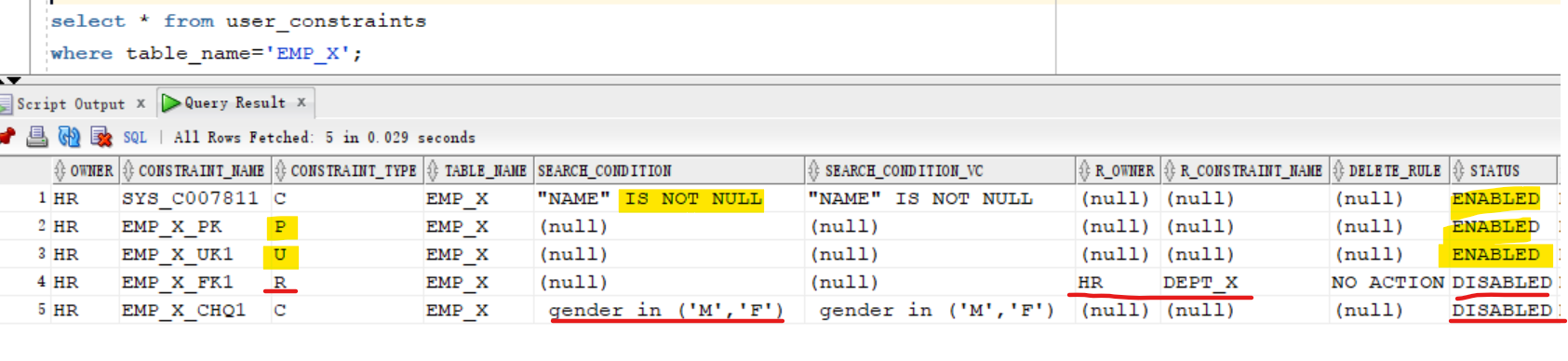Viewport: 1568px width, 361px height.
Task: Select row number 1 in results grid
Action: (x=41, y=198)
